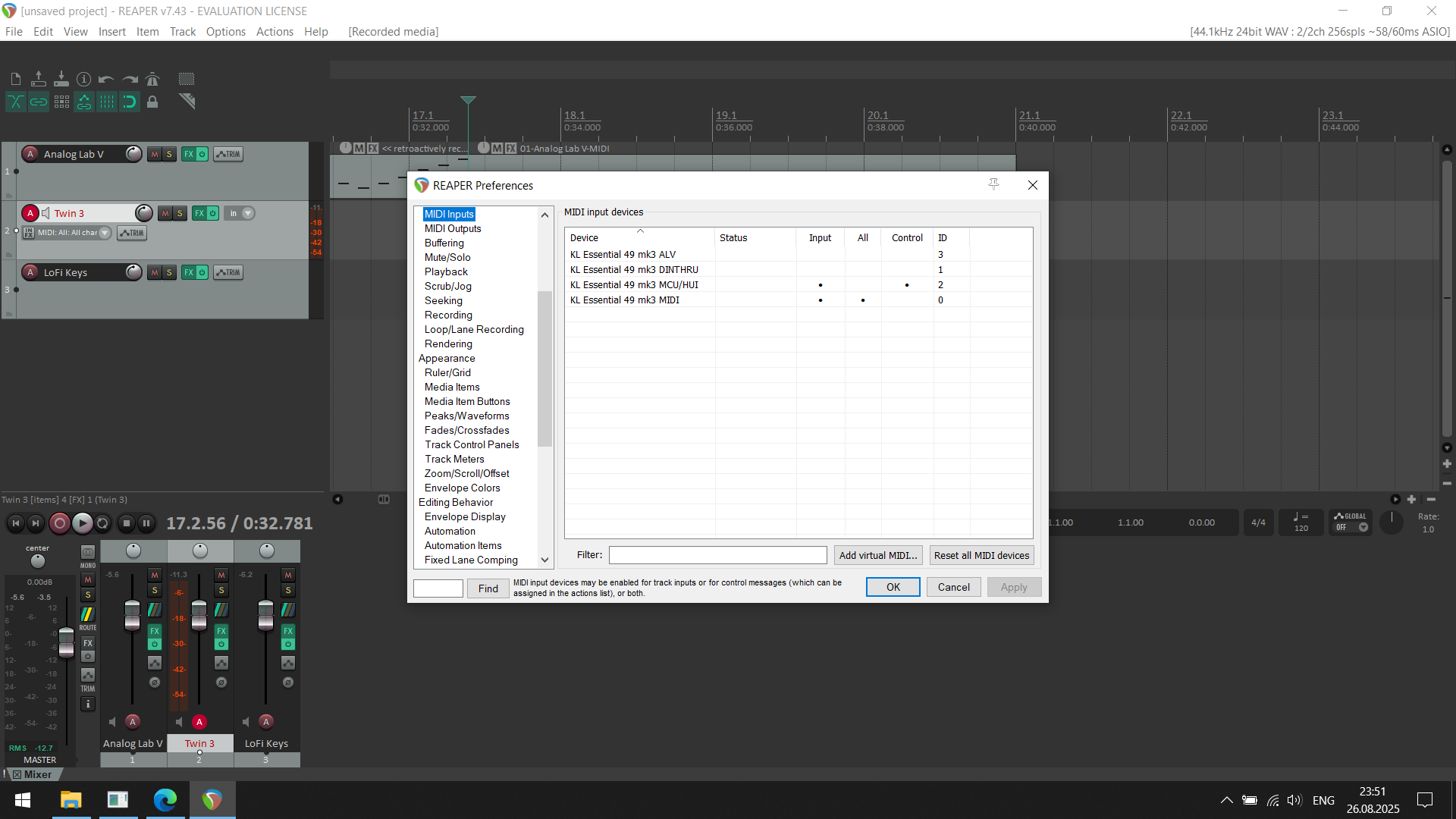Click the toolbar lock icon
This screenshot has height=819, width=1456.
coord(152,102)
